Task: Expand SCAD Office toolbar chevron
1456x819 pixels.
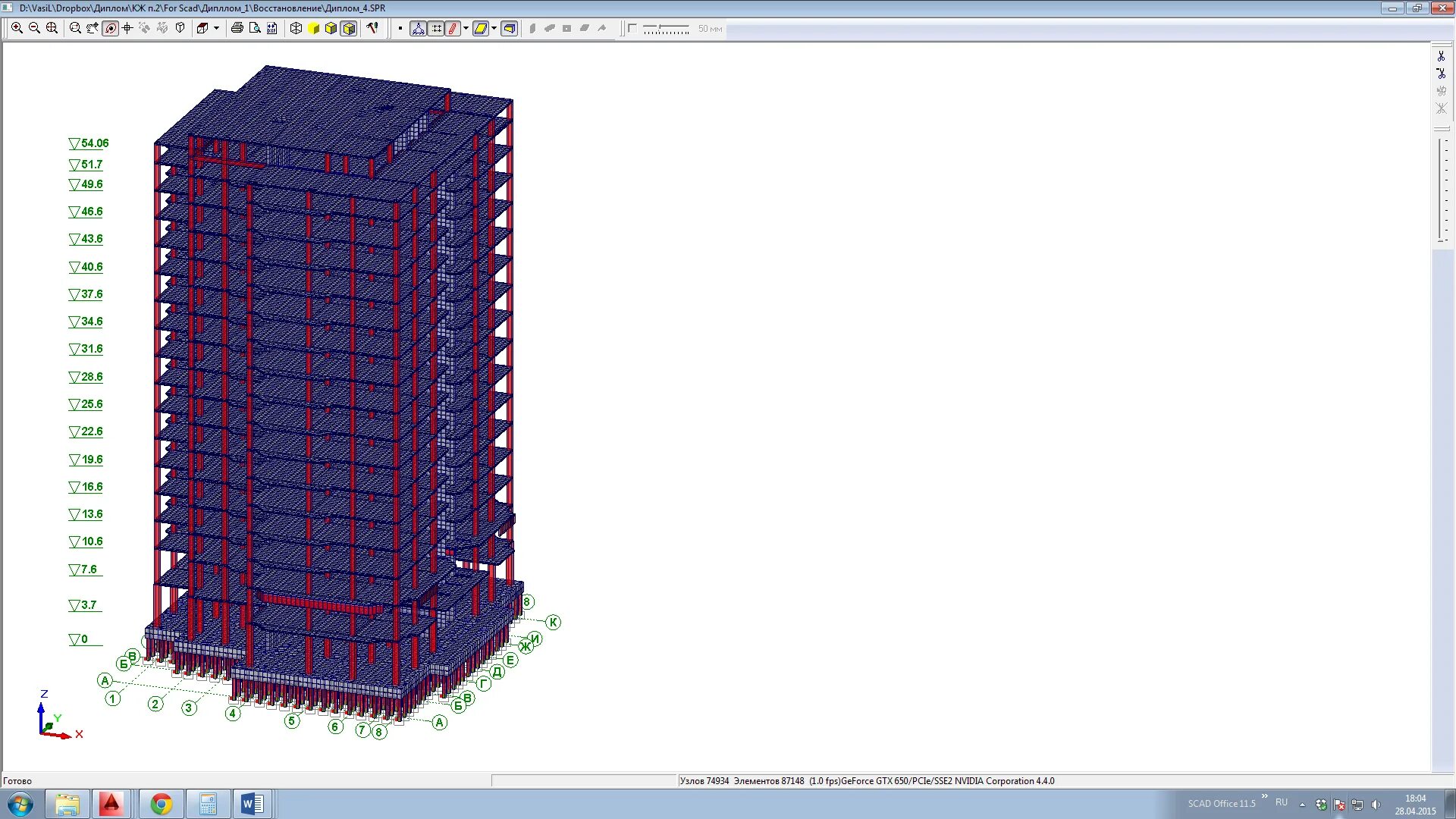Action: tap(1264, 797)
